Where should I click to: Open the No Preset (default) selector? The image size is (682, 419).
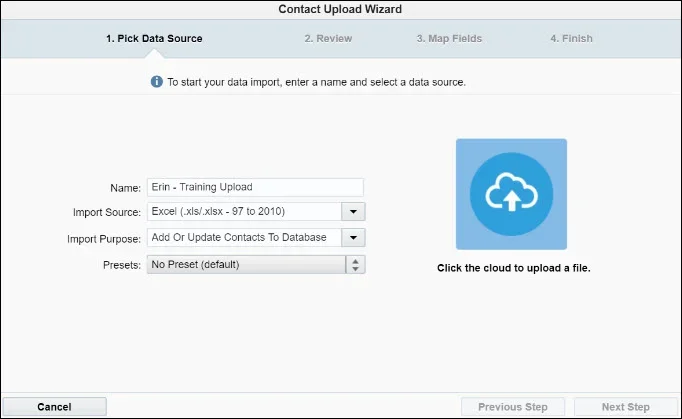point(246,264)
